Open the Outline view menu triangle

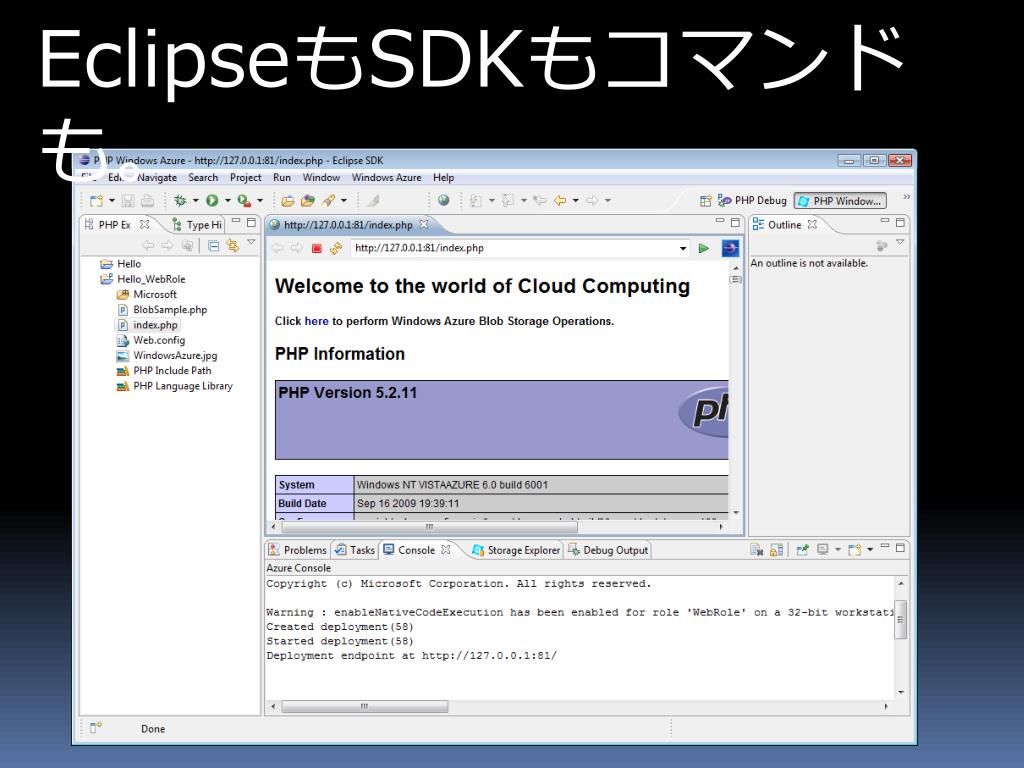click(x=900, y=242)
